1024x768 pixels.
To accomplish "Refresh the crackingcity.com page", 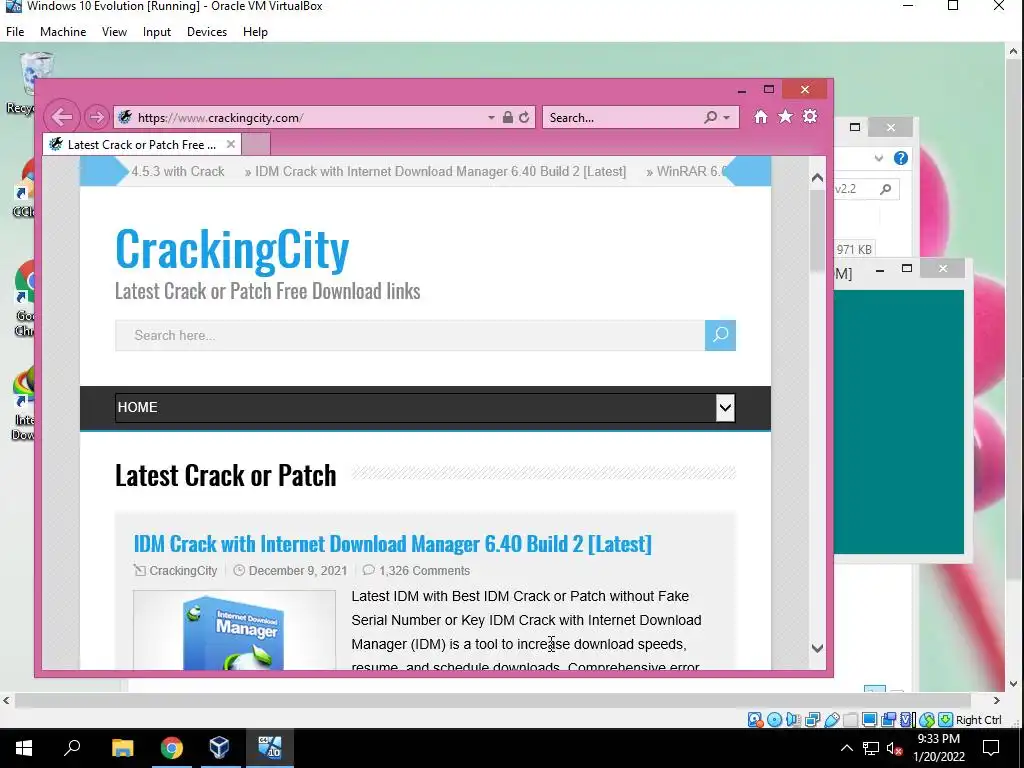I will click(x=524, y=118).
